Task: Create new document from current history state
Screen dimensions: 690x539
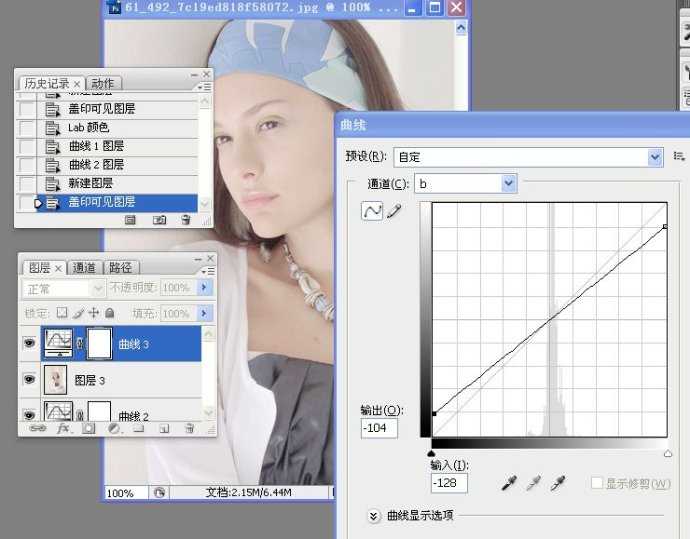Action: coord(130,220)
